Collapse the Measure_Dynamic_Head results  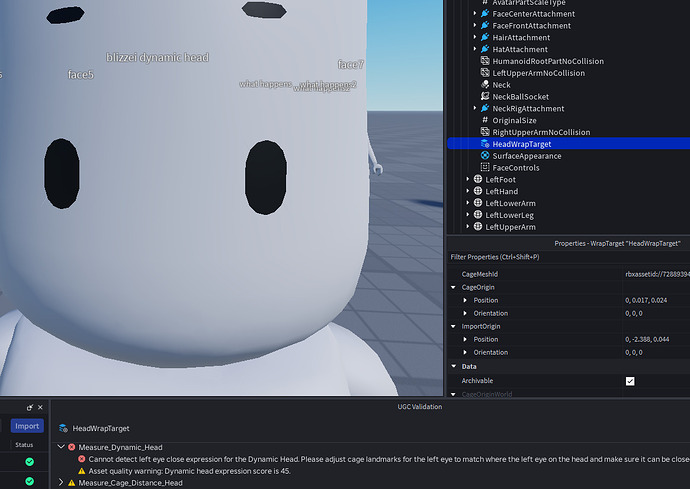[x=61, y=447]
